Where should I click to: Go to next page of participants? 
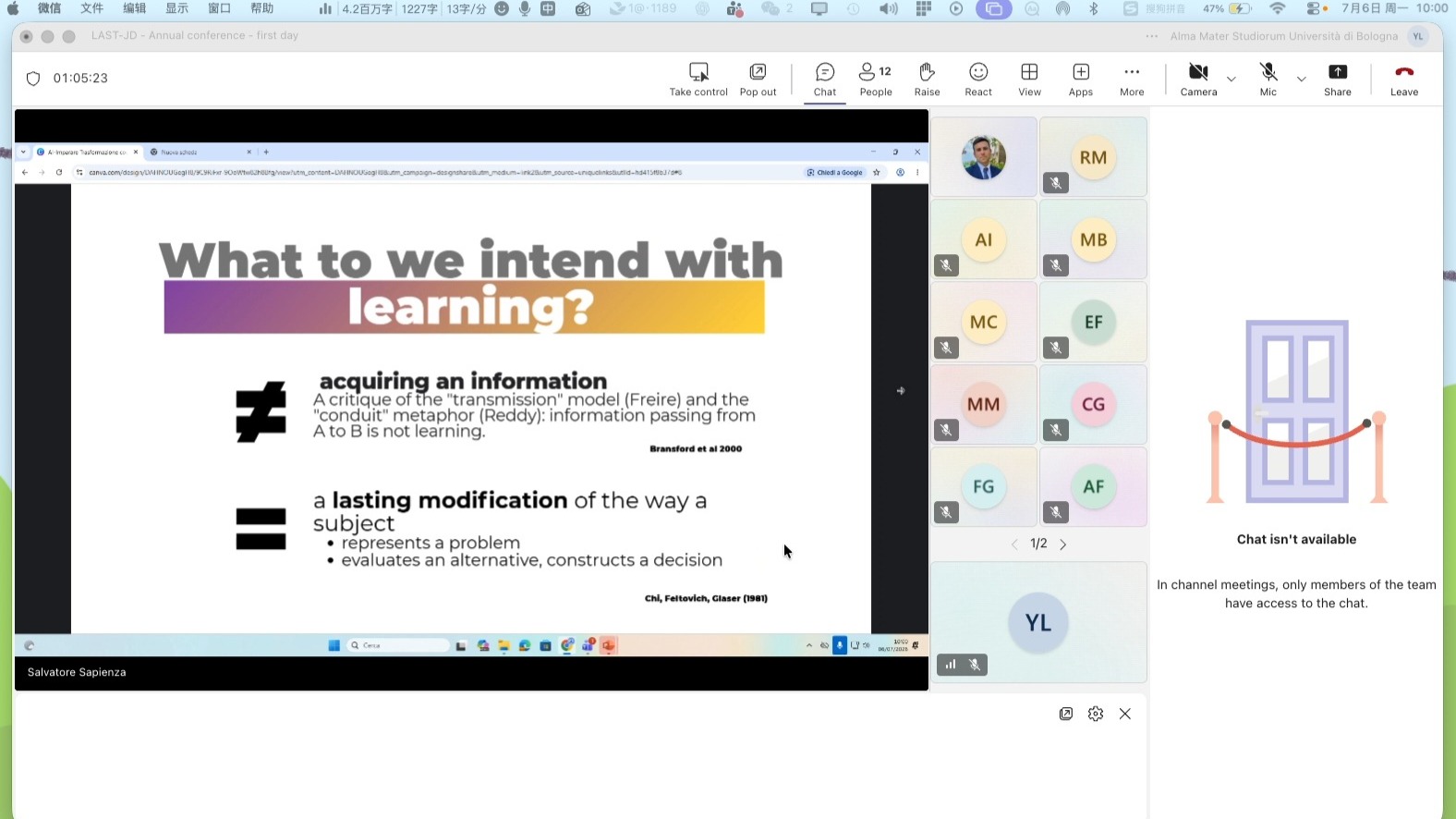1063,544
